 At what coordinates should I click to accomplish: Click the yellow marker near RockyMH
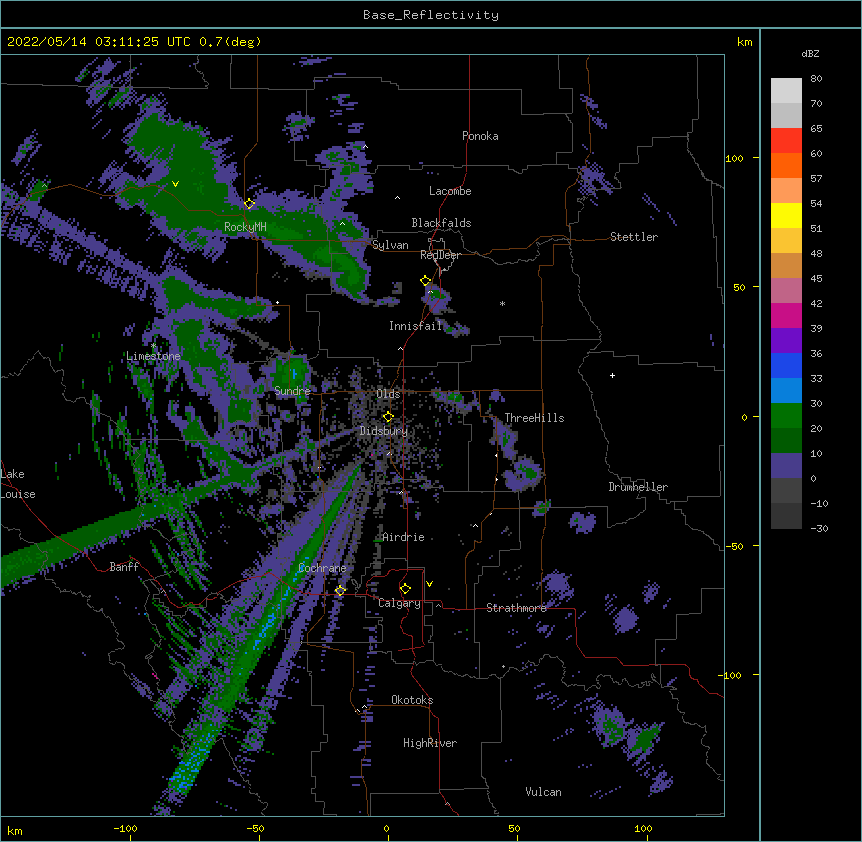tap(250, 204)
